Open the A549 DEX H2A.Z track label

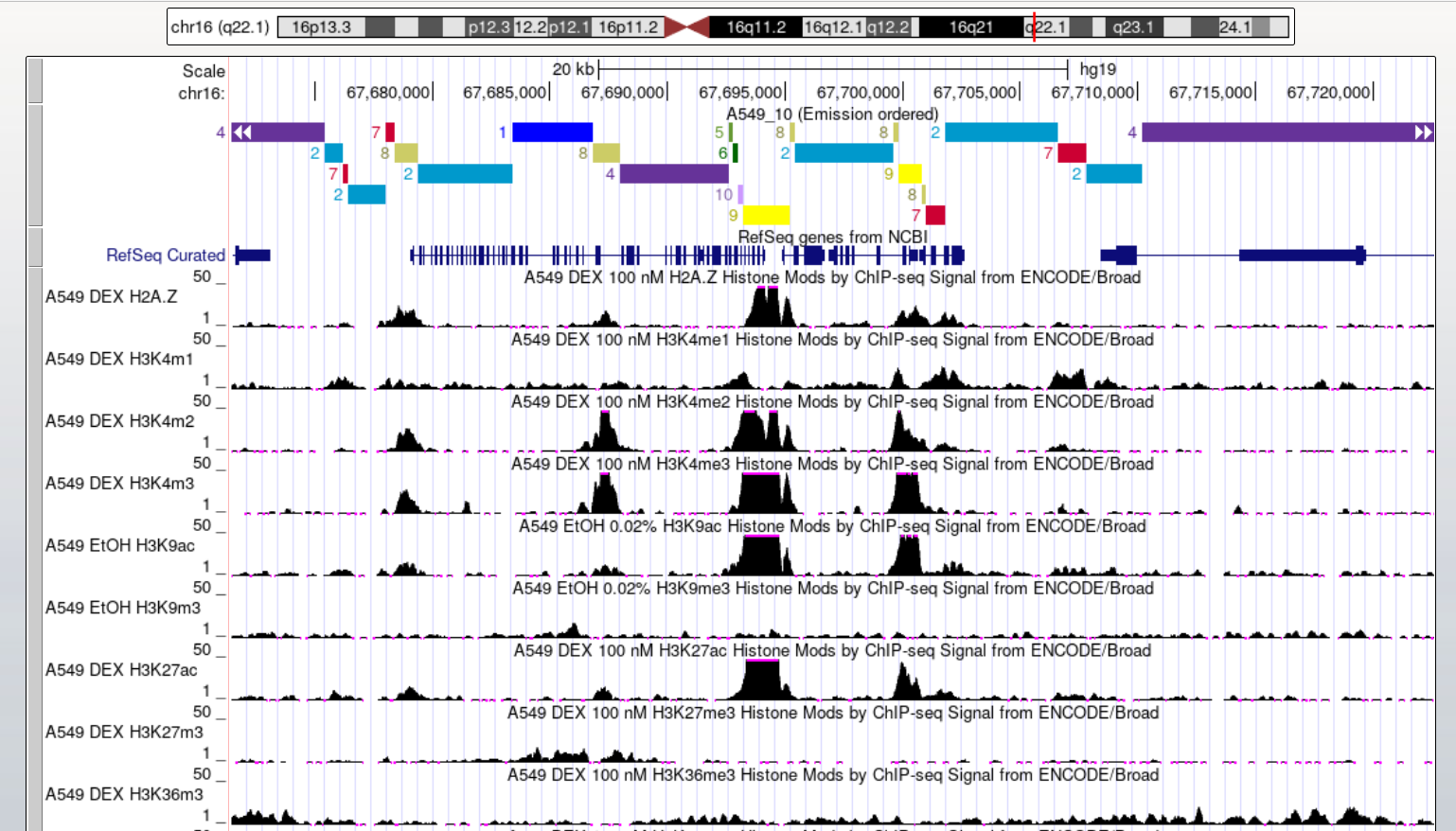coord(111,297)
